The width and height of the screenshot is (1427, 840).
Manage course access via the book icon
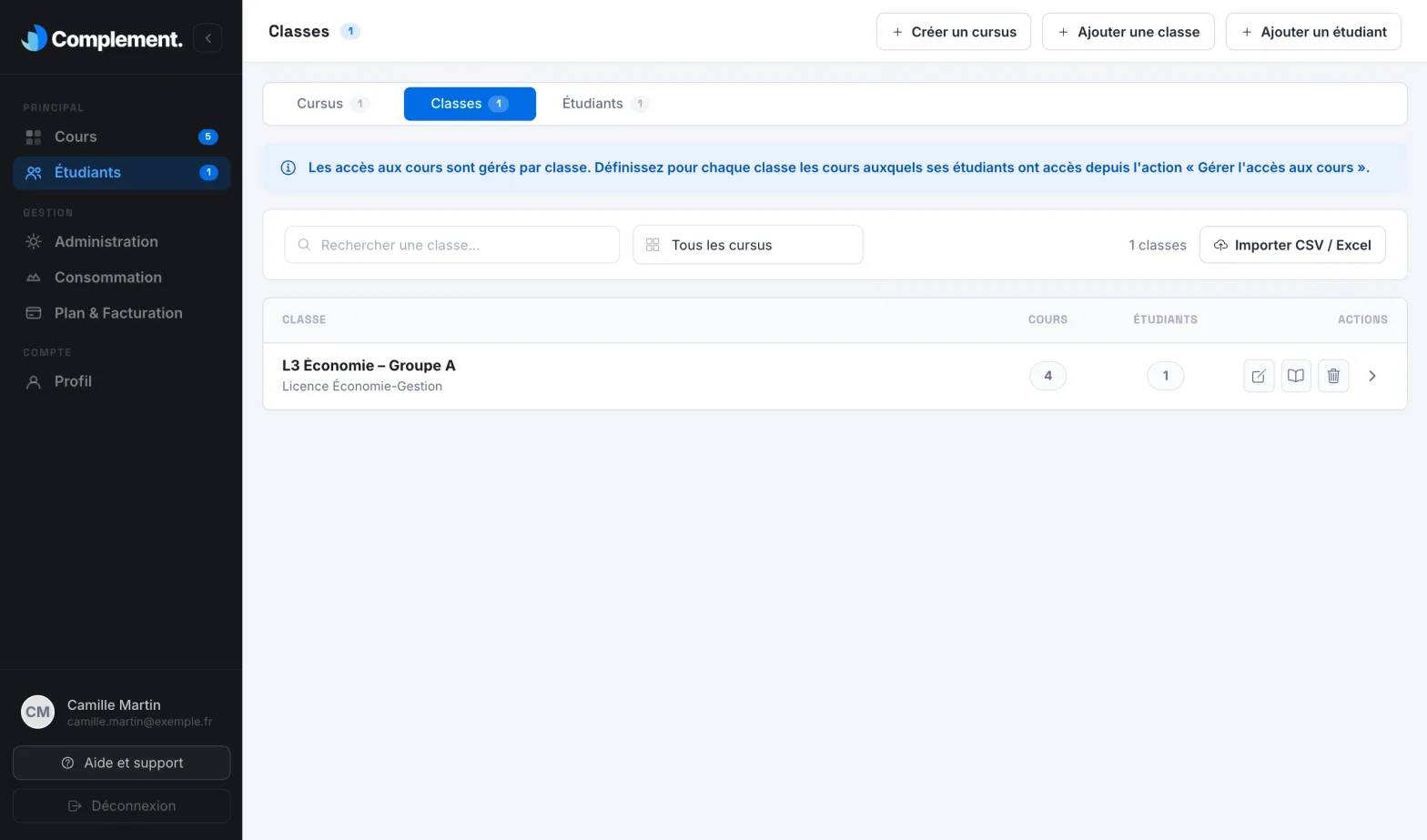coord(1296,376)
